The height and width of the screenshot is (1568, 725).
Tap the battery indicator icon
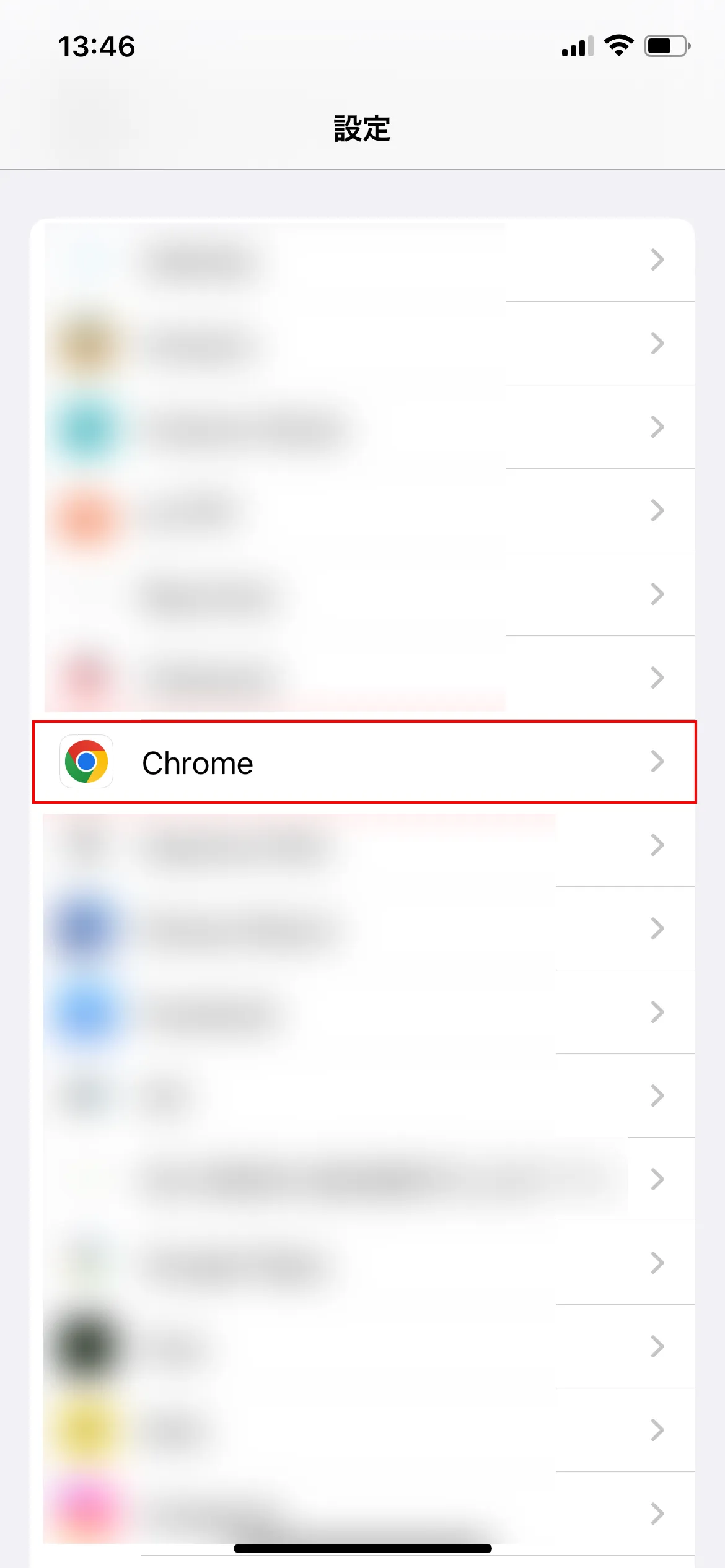click(x=667, y=46)
